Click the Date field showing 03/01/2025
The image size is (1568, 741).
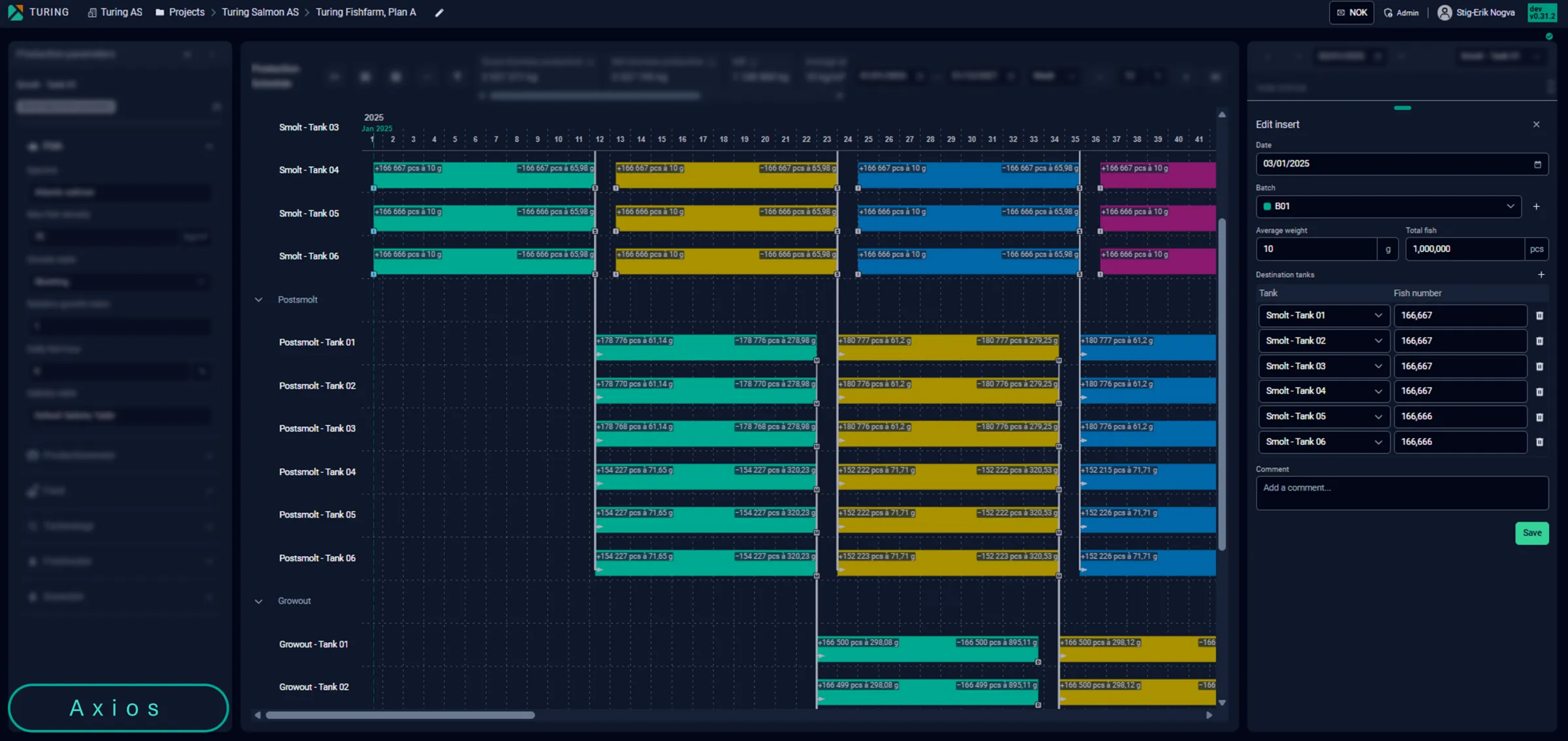coord(1401,164)
